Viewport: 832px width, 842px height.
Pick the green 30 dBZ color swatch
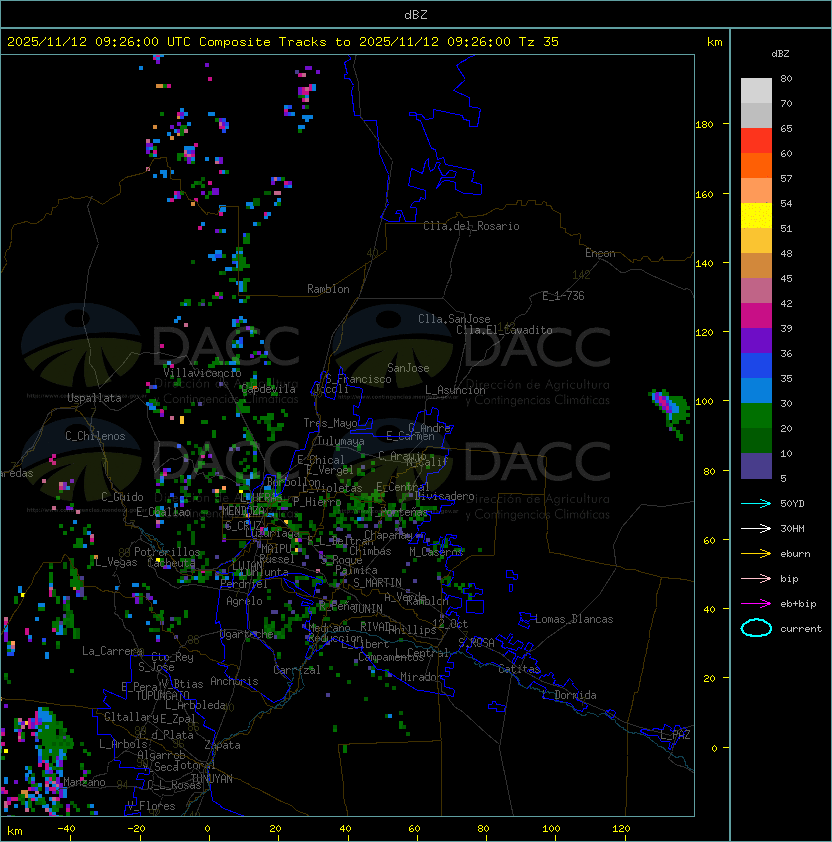[756, 415]
